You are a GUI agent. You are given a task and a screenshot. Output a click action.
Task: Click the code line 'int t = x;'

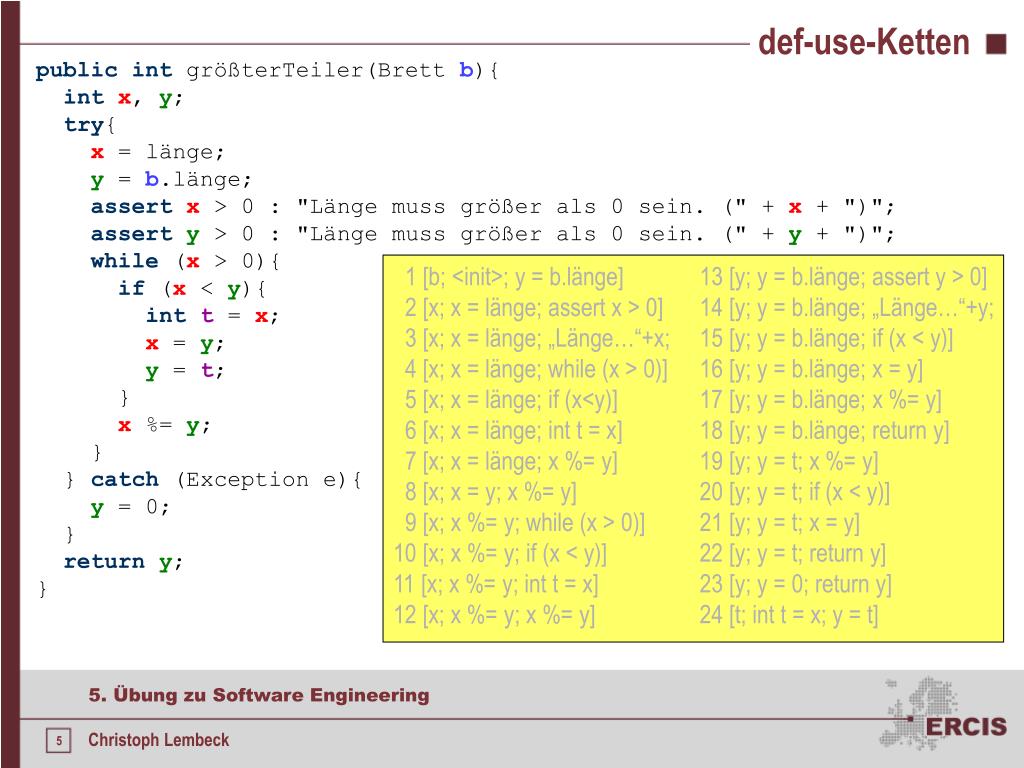pos(212,316)
